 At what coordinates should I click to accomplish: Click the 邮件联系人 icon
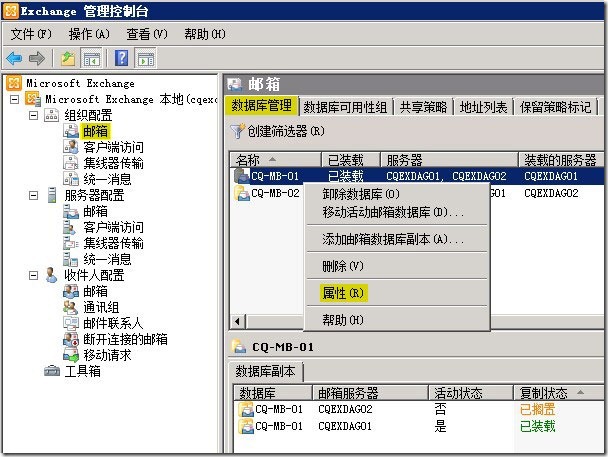[71, 323]
